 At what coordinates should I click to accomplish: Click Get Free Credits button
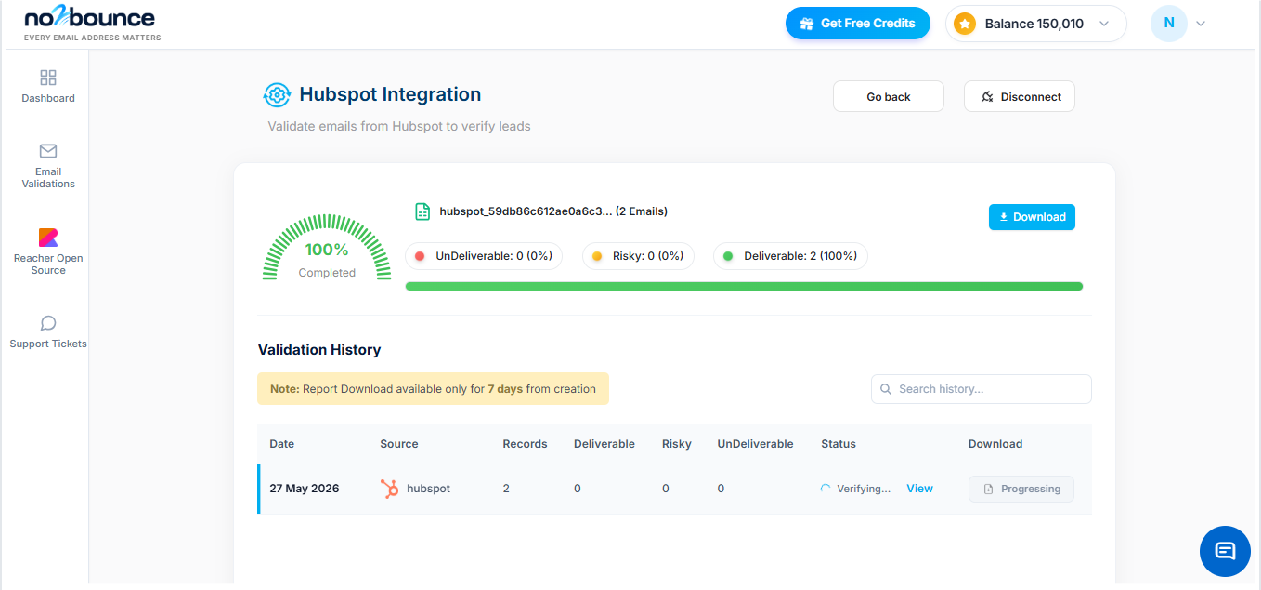[858, 23]
